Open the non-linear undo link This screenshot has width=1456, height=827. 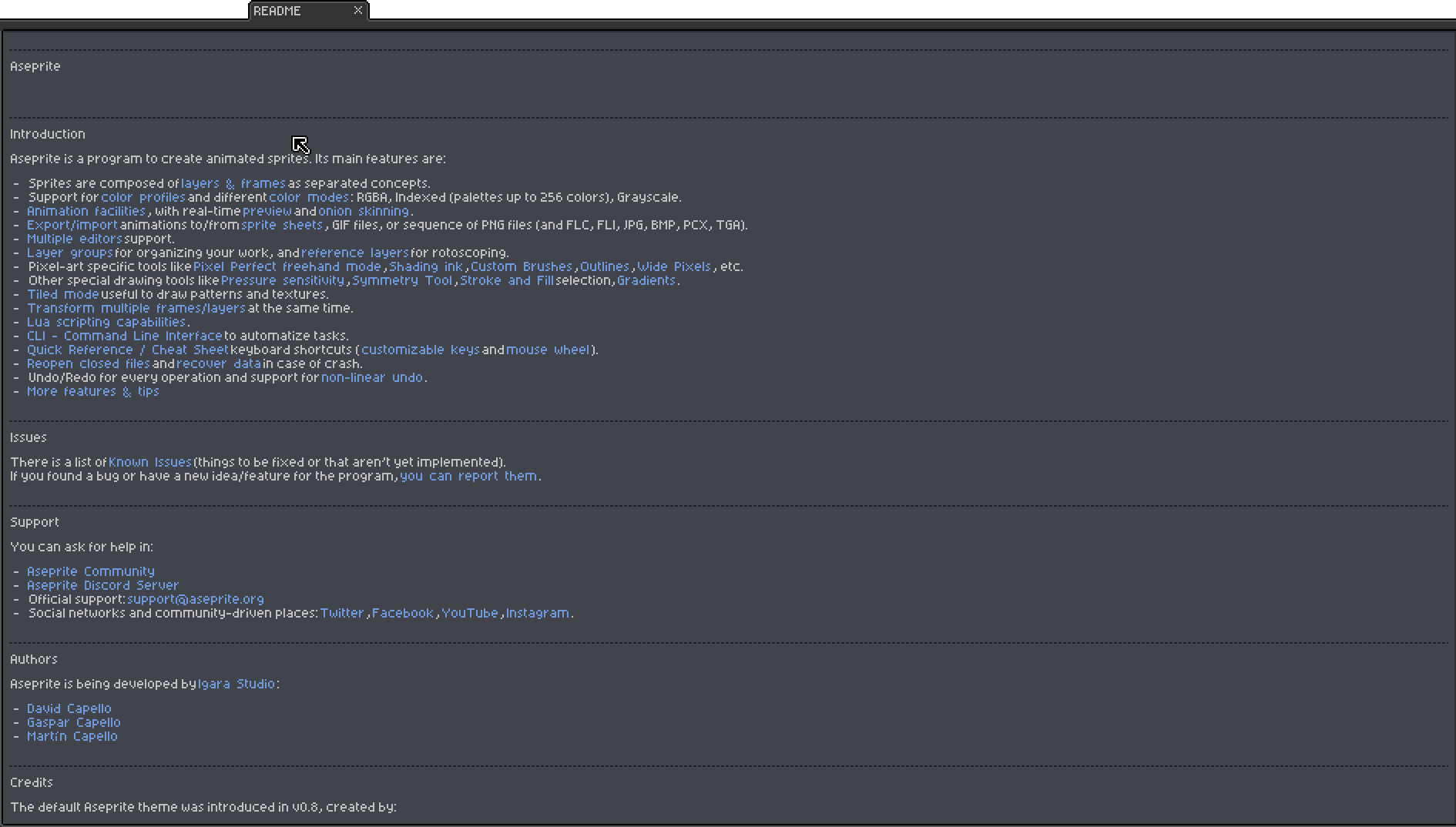tap(372, 377)
